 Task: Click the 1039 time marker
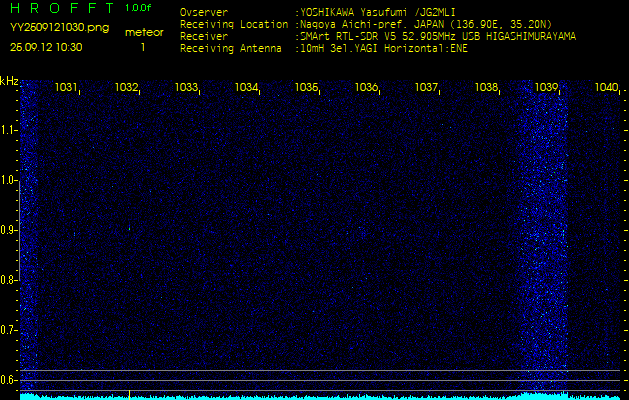click(x=546, y=88)
